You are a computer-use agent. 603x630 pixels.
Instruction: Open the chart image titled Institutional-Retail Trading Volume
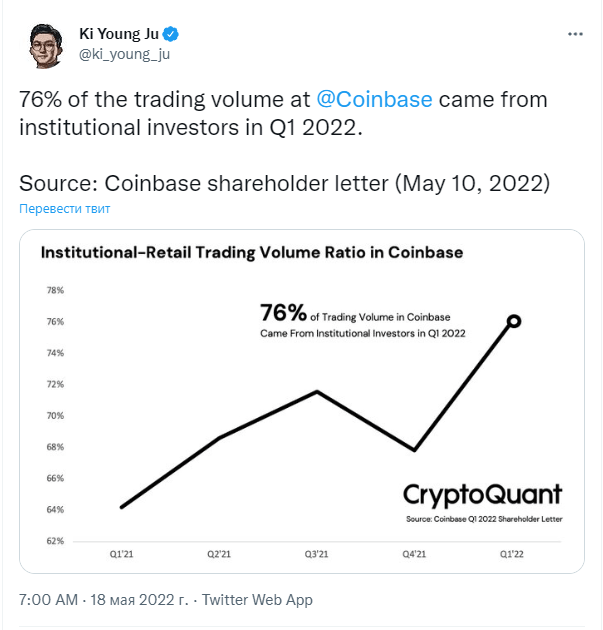302,401
